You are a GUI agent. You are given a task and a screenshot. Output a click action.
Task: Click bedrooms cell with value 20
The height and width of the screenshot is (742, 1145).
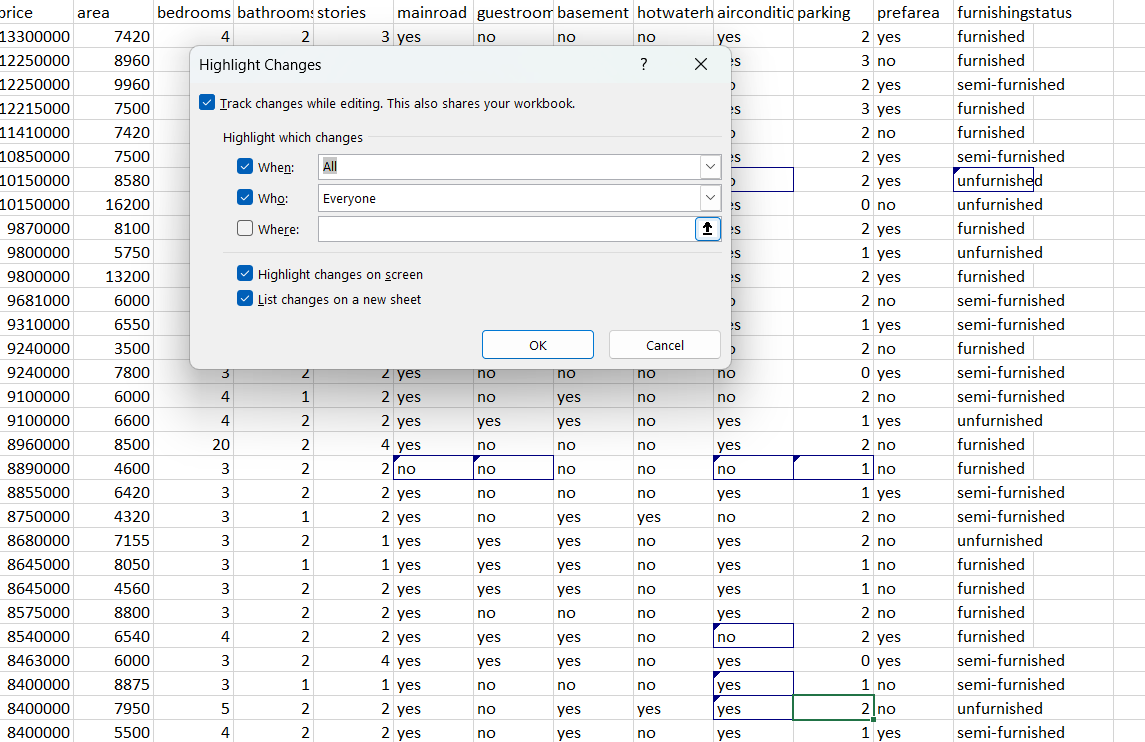(194, 445)
